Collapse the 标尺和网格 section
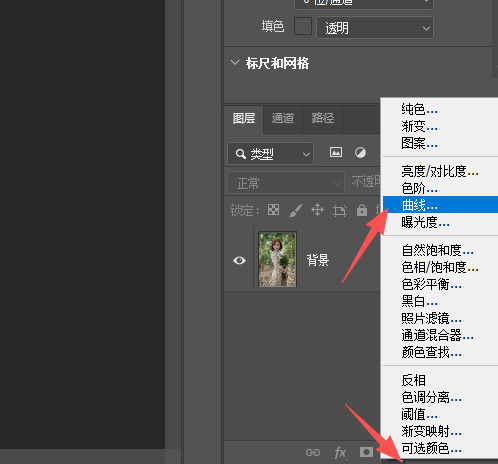498x464 pixels. click(235, 63)
